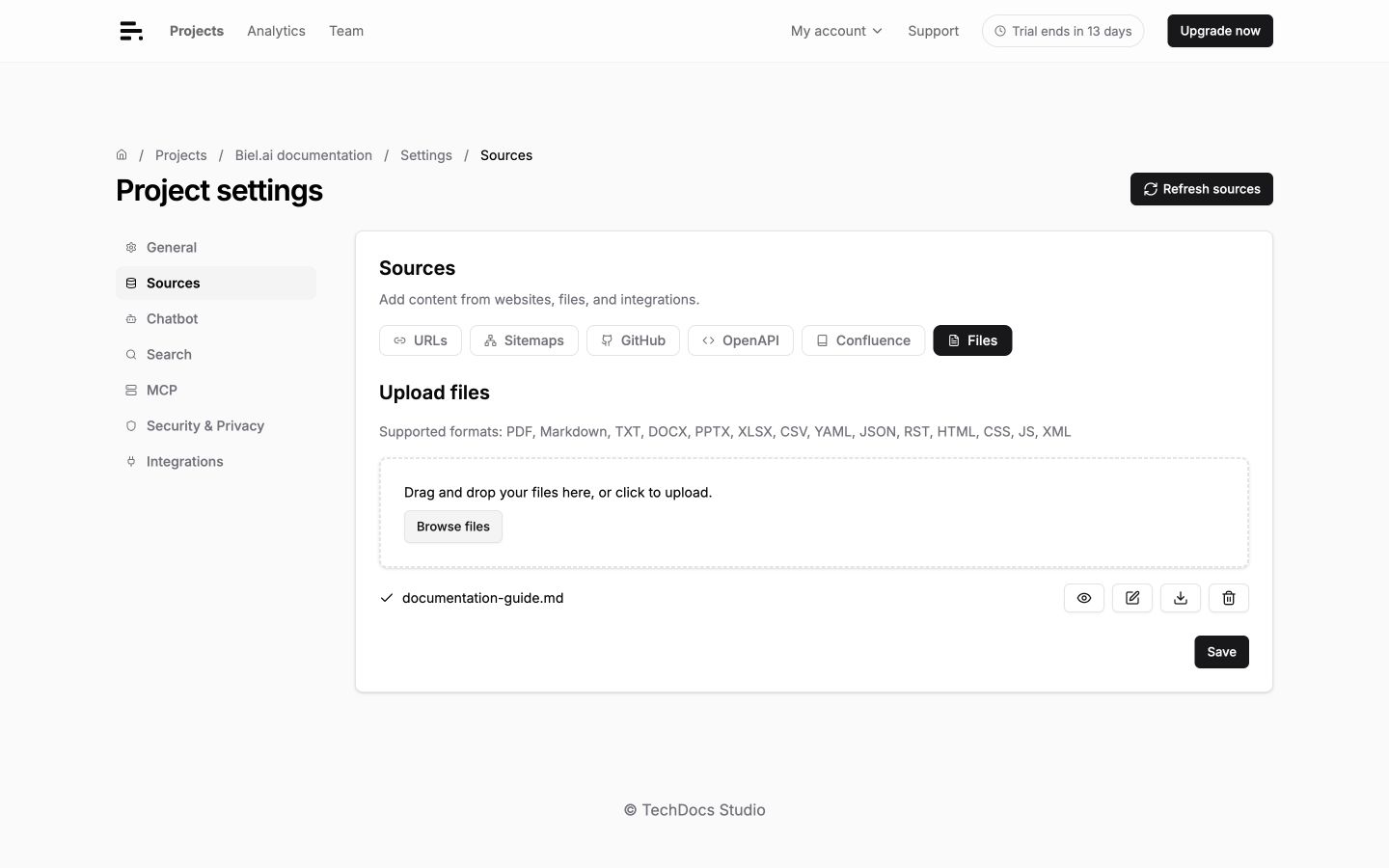Switch to Confluence source tab
The height and width of the screenshot is (868, 1389).
click(x=863, y=340)
